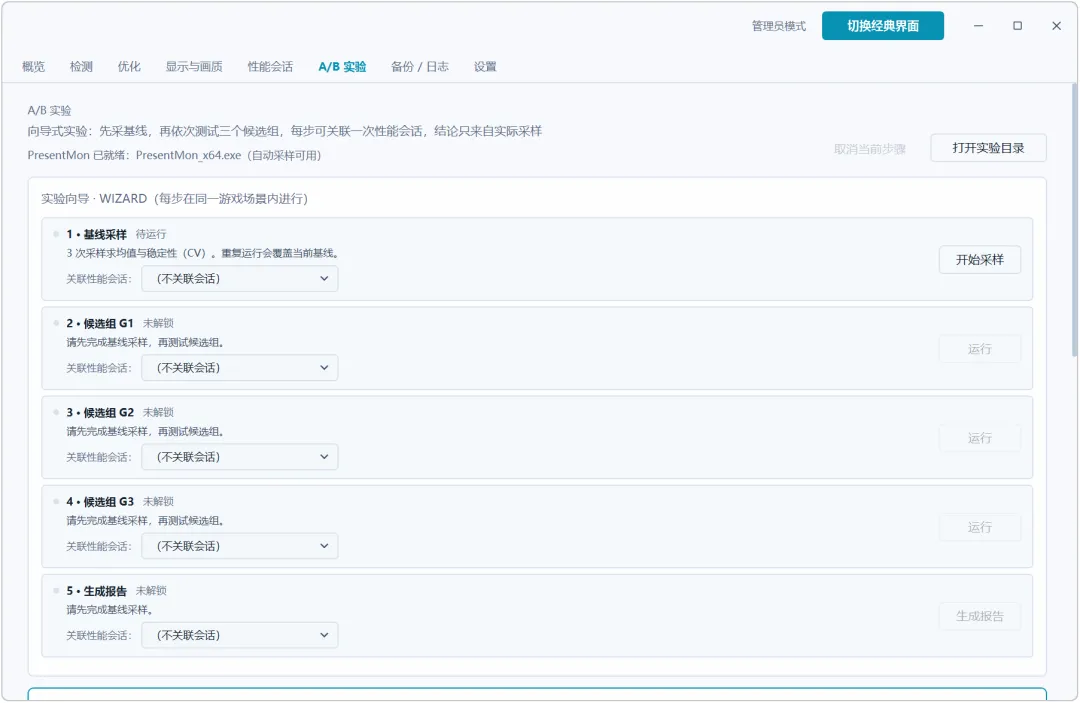Minimize the window
The image size is (1080, 703).
pos(978,25)
